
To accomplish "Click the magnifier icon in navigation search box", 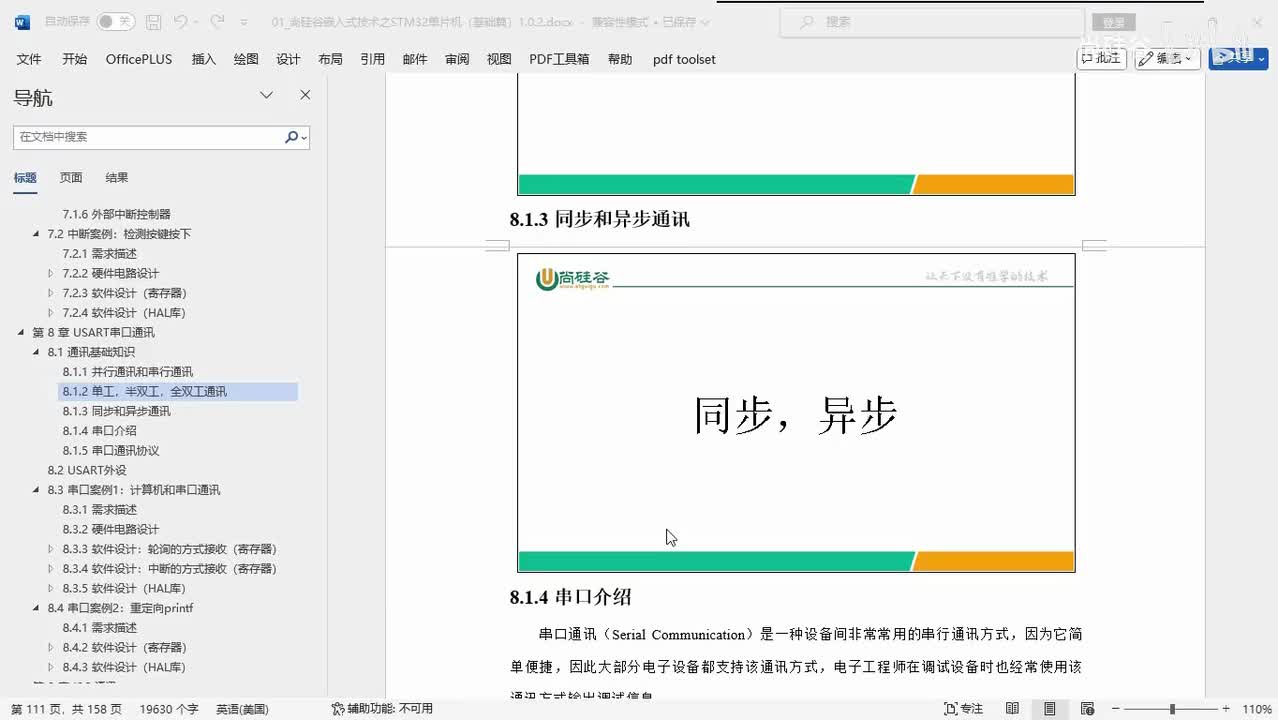I will [291, 137].
